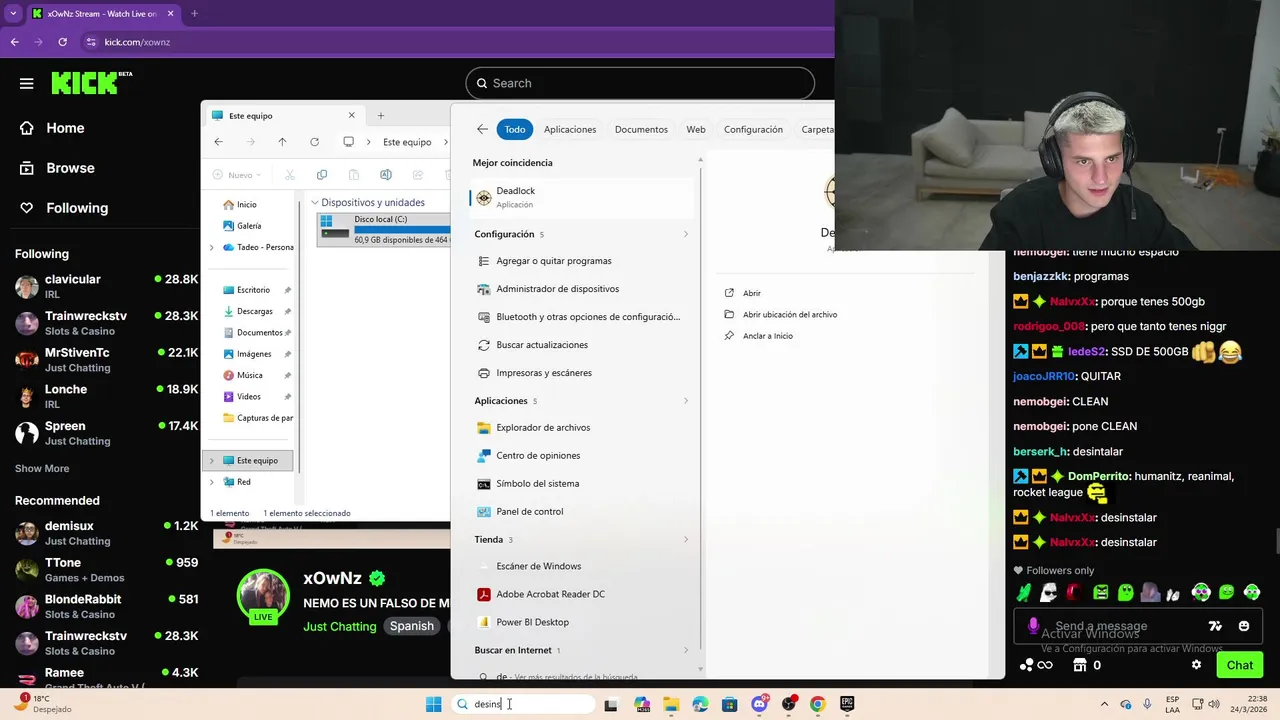Click the green Chat button
The image size is (1280, 720).
point(1239,665)
